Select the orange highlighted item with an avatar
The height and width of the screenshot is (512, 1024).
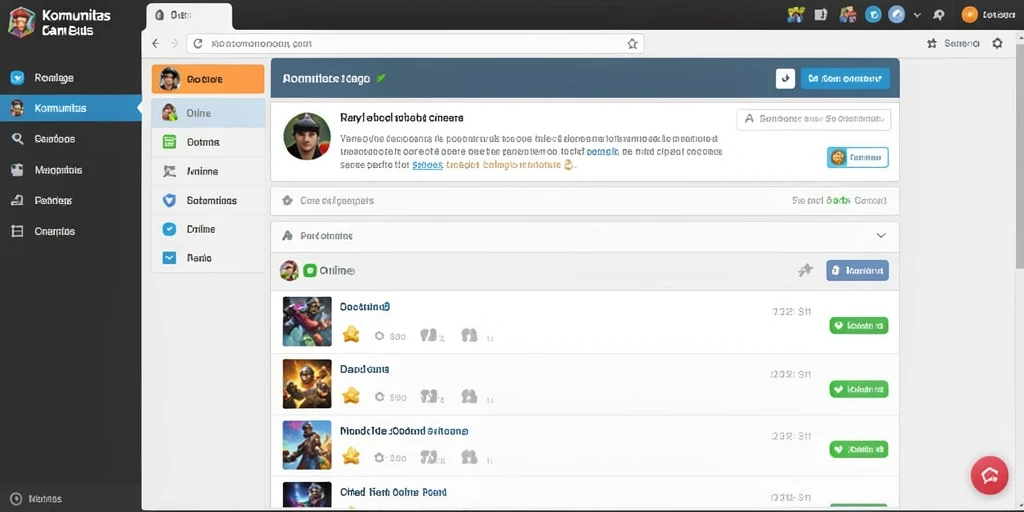tap(208, 79)
